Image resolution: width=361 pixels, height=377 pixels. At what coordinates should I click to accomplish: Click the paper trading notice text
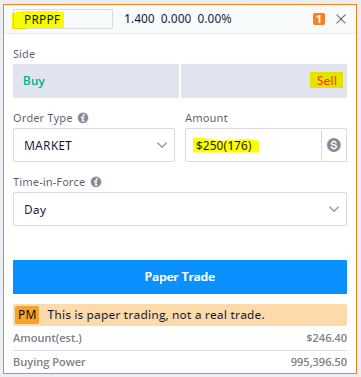(x=156, y=315)
